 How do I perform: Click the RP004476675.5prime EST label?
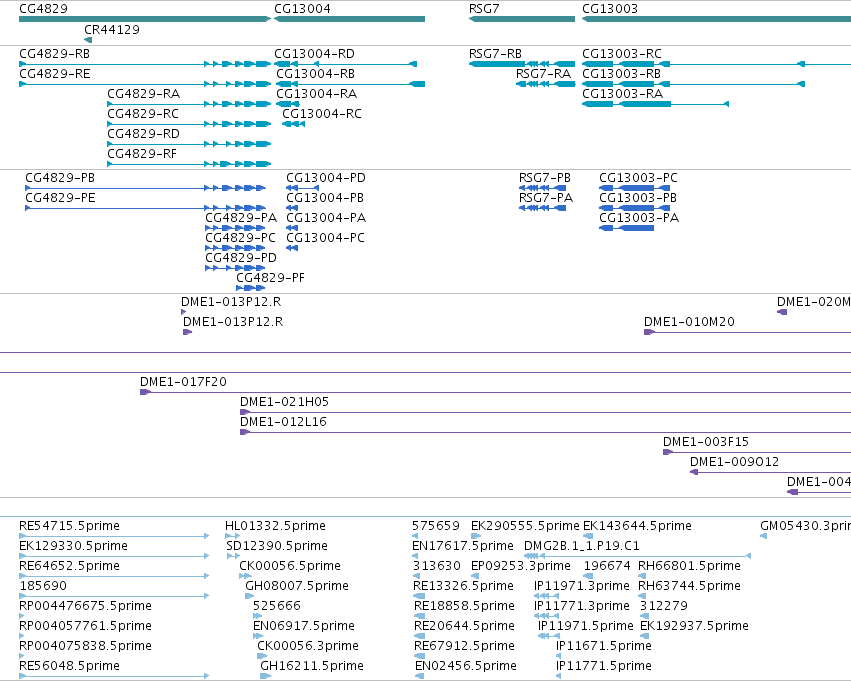(x=85, y=607)
